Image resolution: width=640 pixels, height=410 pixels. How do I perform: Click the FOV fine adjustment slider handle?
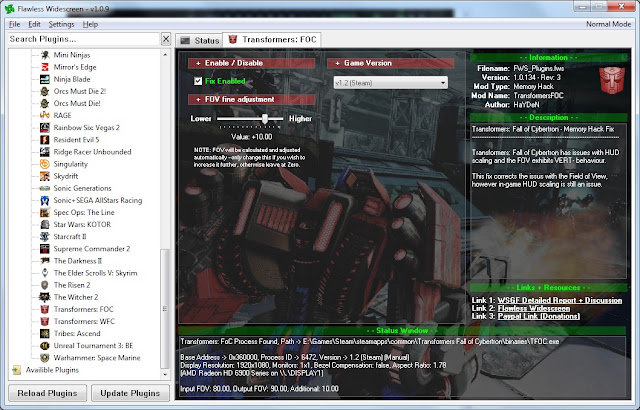(x=265, y=119)
